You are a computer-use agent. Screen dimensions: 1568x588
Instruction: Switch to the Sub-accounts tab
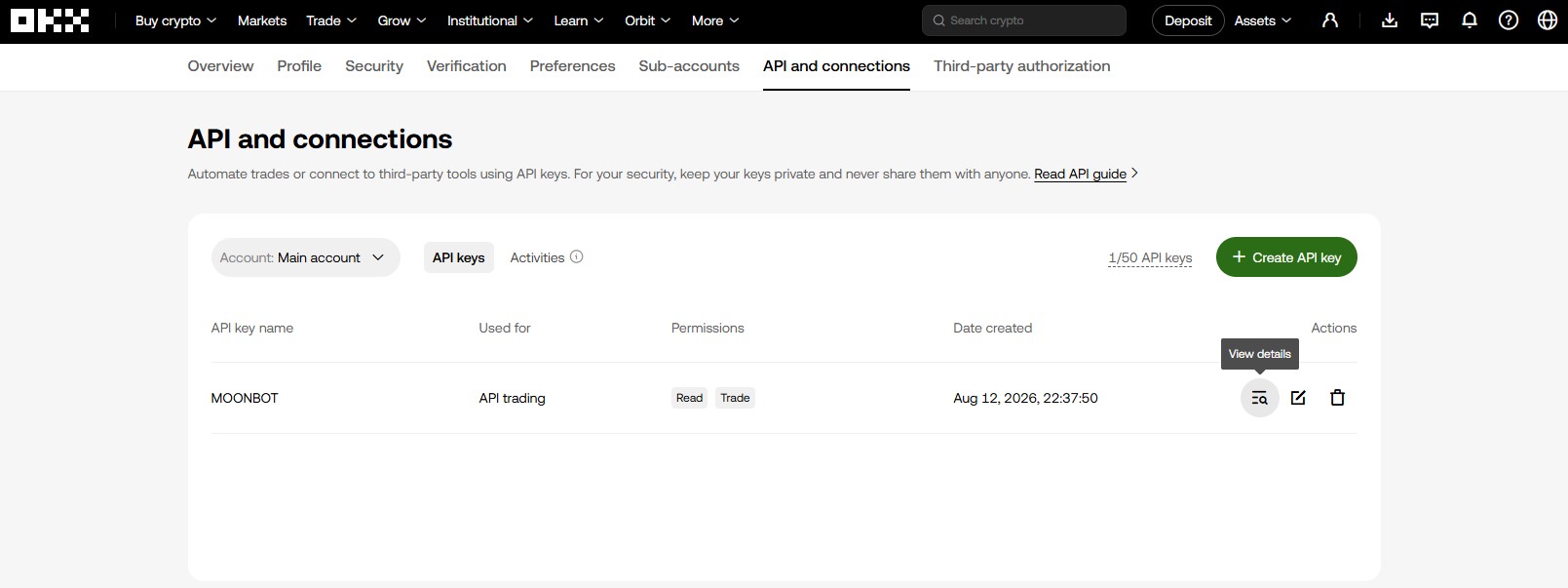tap(689, 66)
